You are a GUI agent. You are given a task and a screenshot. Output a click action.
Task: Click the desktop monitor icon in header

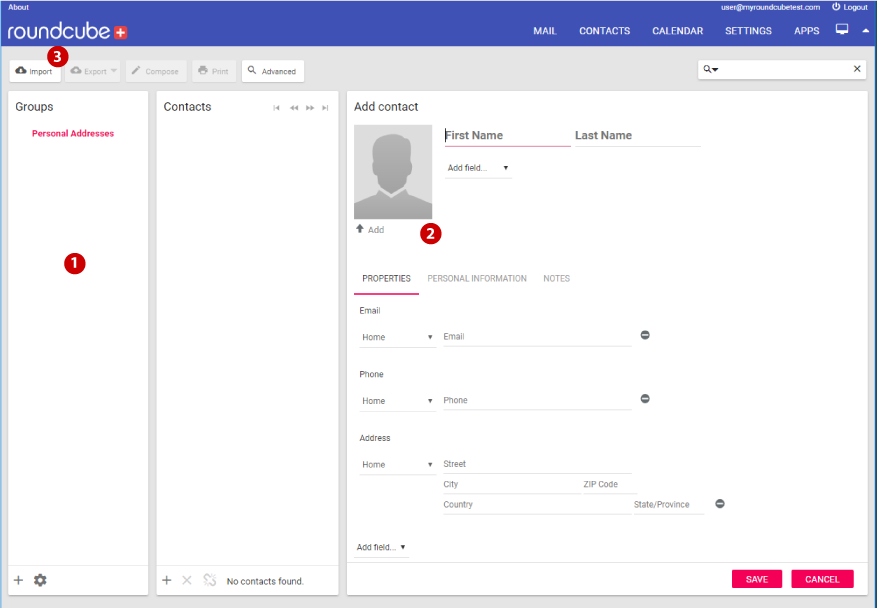(x=842, y=30)
